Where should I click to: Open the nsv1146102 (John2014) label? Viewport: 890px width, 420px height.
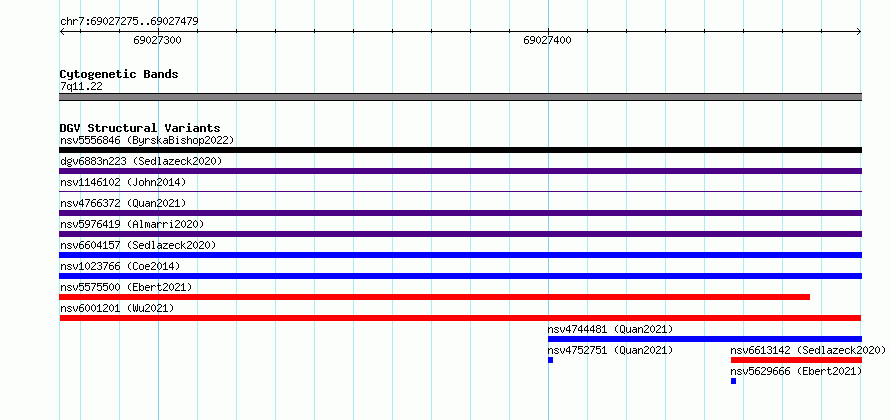click(123, 182)
